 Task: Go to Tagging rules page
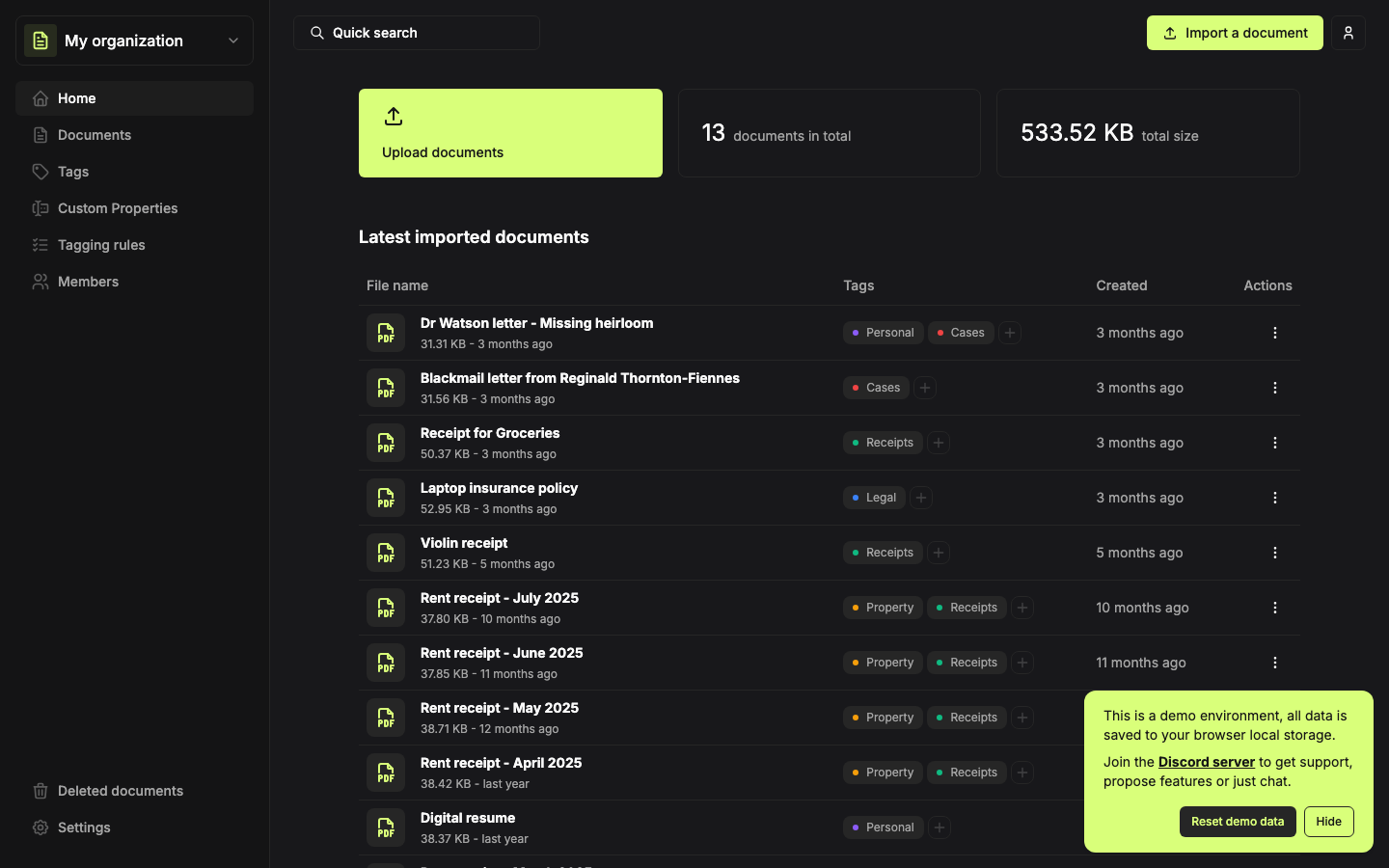[101, 245]
